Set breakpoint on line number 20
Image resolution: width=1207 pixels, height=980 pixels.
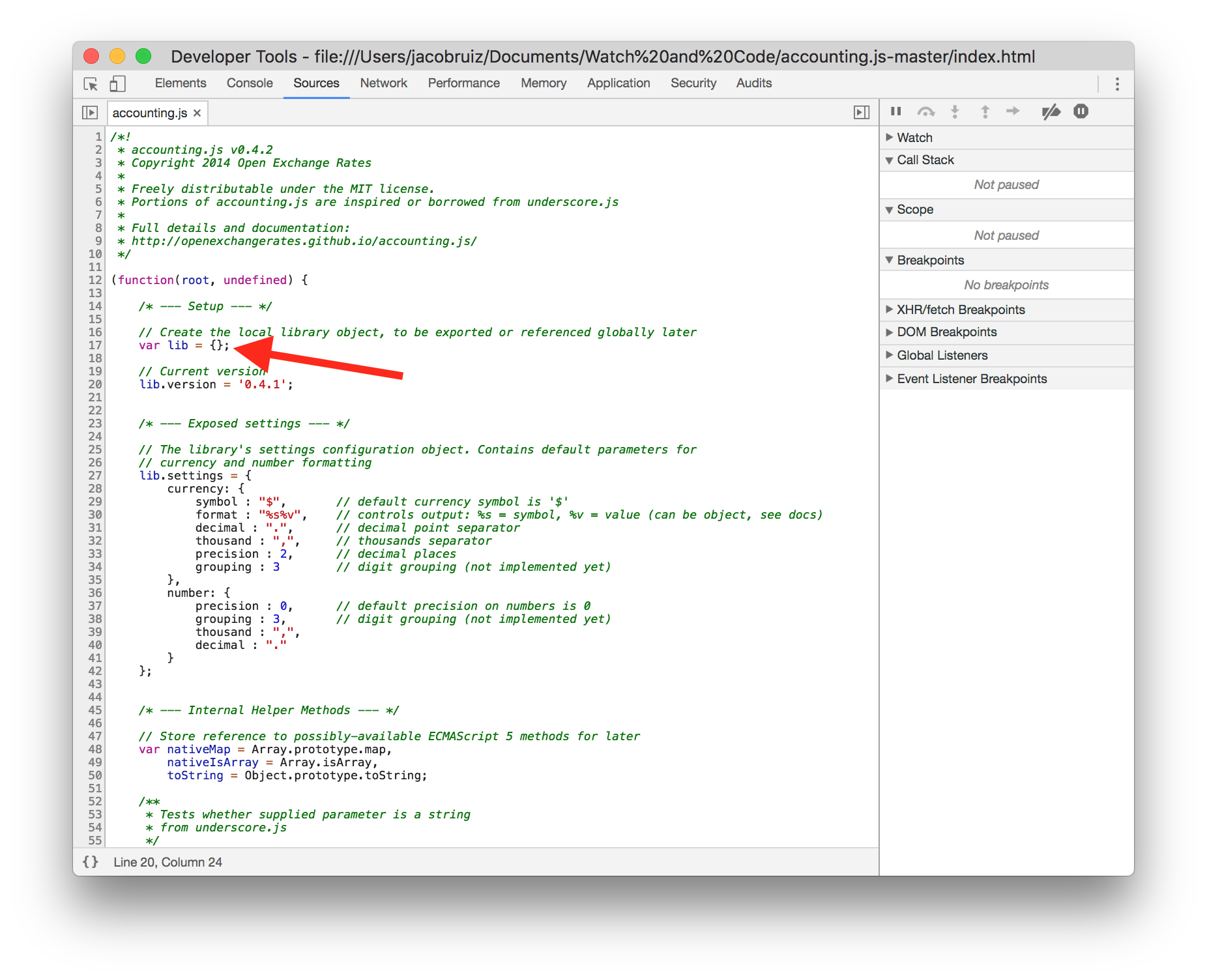coord(95,384)
